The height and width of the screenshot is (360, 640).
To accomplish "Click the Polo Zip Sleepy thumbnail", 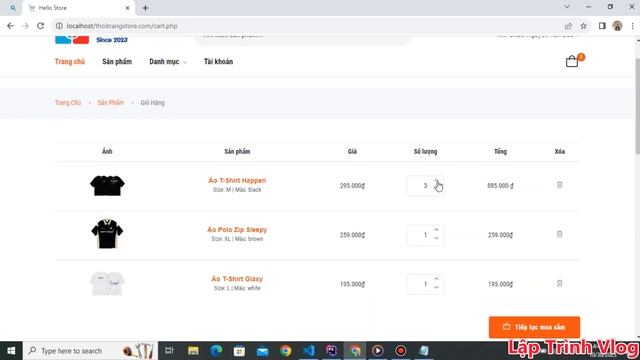I will click(107, 233).
